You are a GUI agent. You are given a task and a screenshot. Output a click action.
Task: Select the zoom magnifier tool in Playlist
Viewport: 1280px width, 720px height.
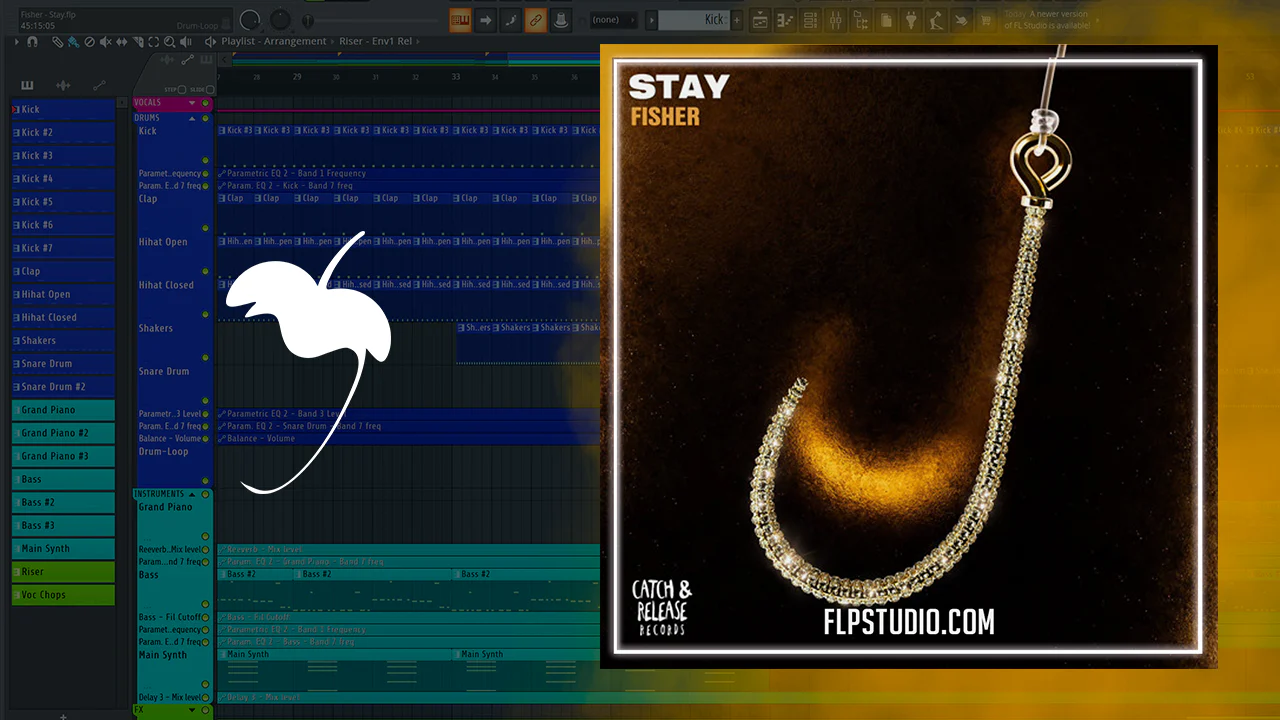pos(169,42)
